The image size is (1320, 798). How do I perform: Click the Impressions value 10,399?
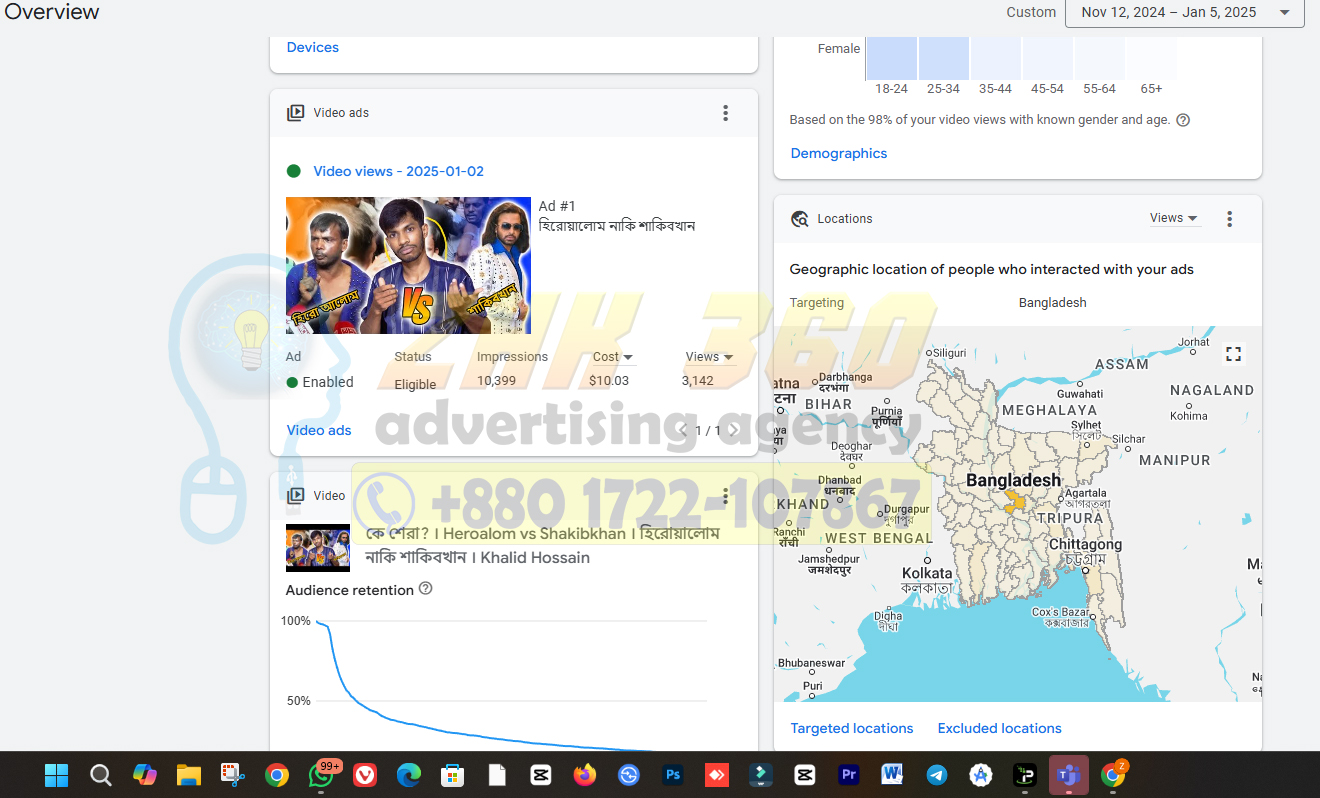[496, 381]
